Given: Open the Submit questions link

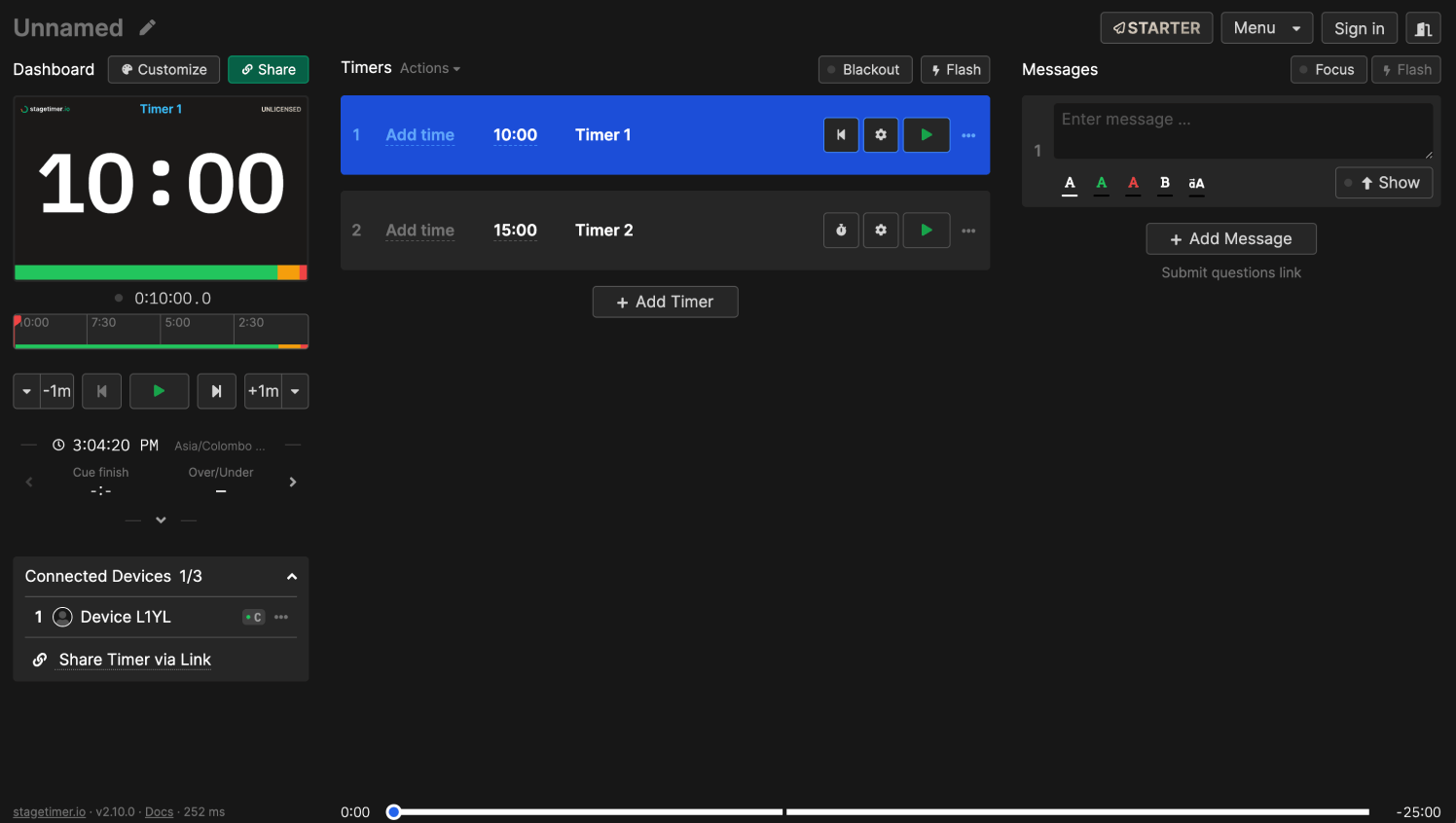Looking at the screenshot, I should [x=1231, y=272].
